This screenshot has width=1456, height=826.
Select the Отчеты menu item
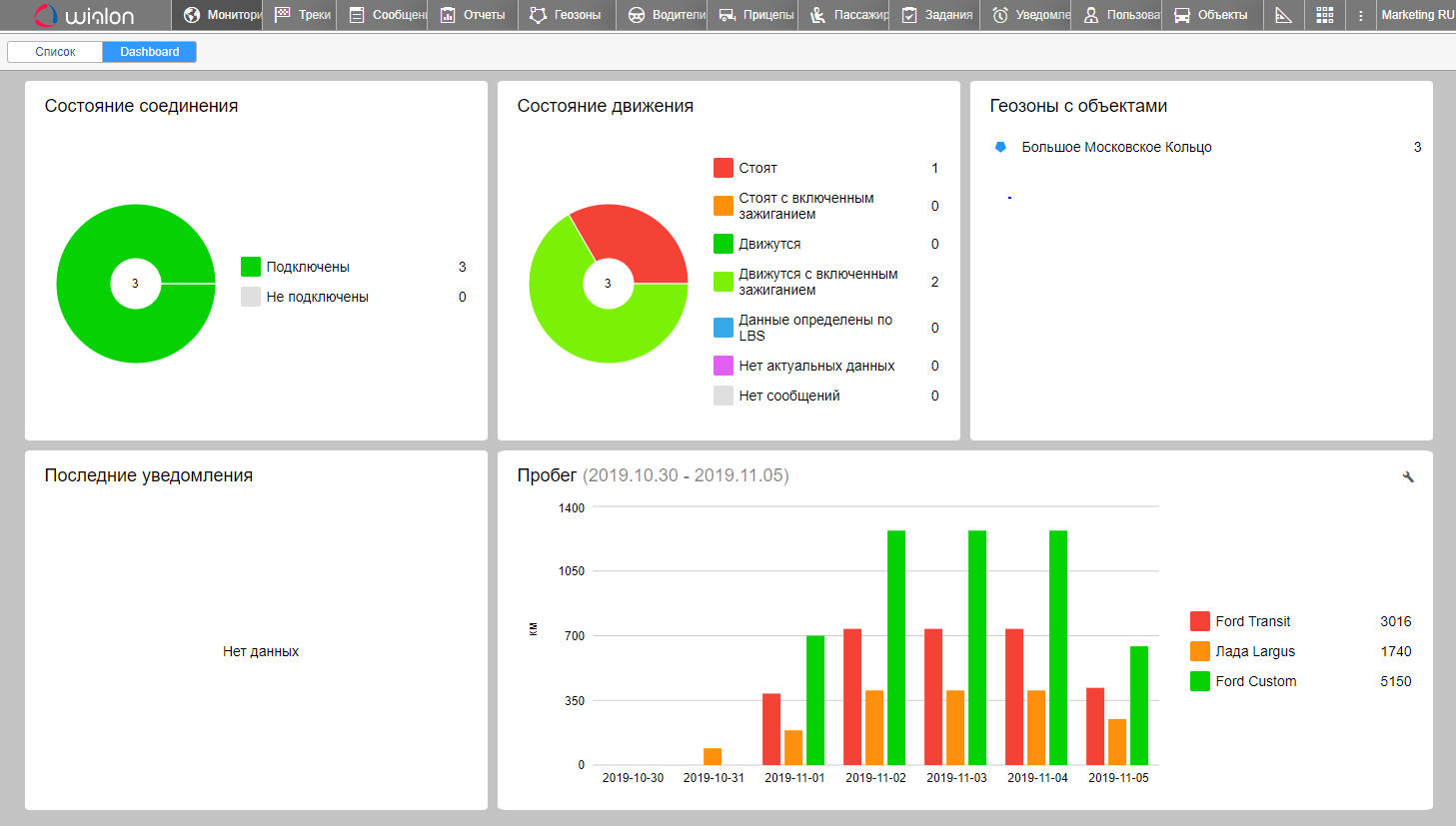pos(473,15)
